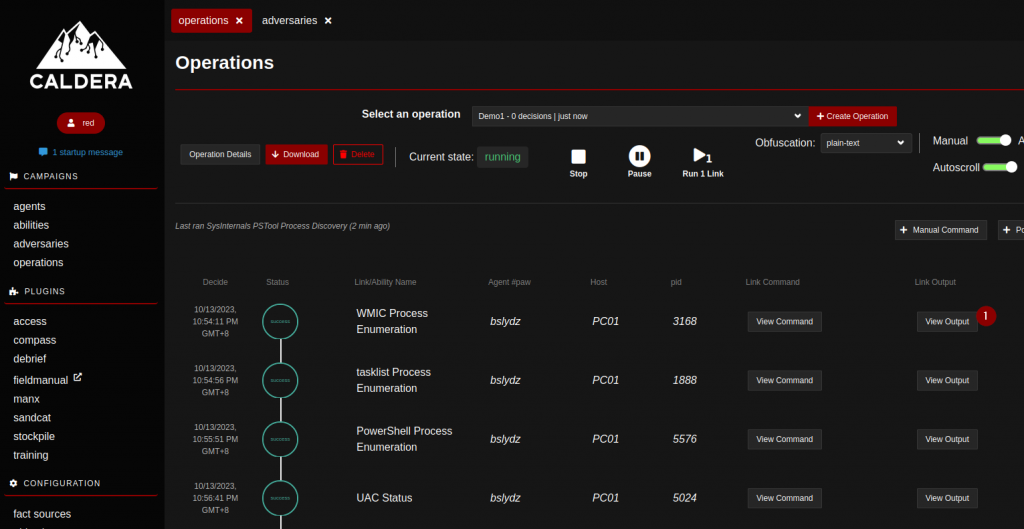Download the operation report
The image size is (1024, 529).
(296, 155)
